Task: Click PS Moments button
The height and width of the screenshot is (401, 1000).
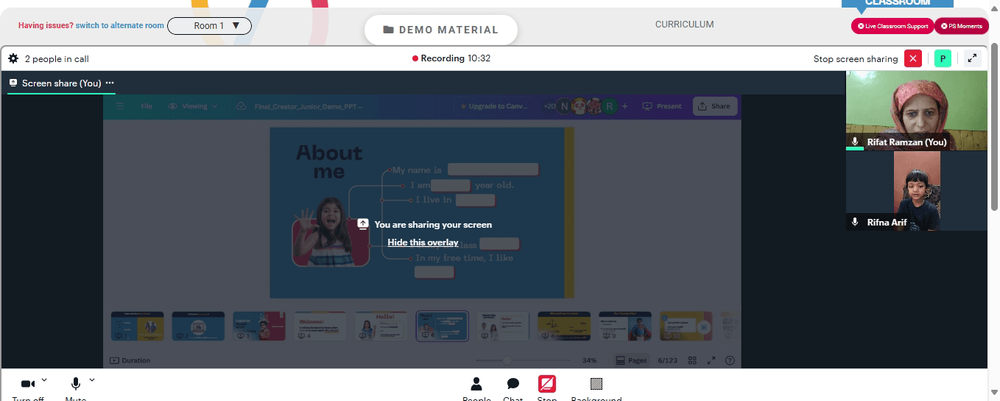Action: [962, 26]
